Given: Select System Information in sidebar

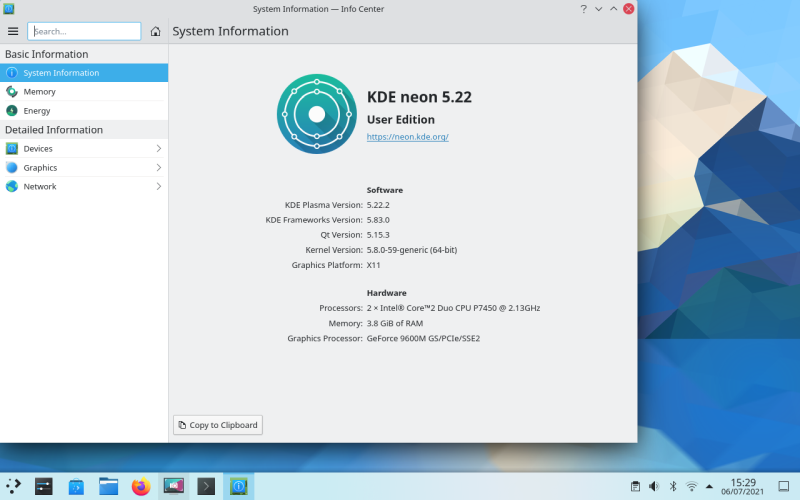Looking at the screenshot, I should pyautogui.click(x=84, y=72).
